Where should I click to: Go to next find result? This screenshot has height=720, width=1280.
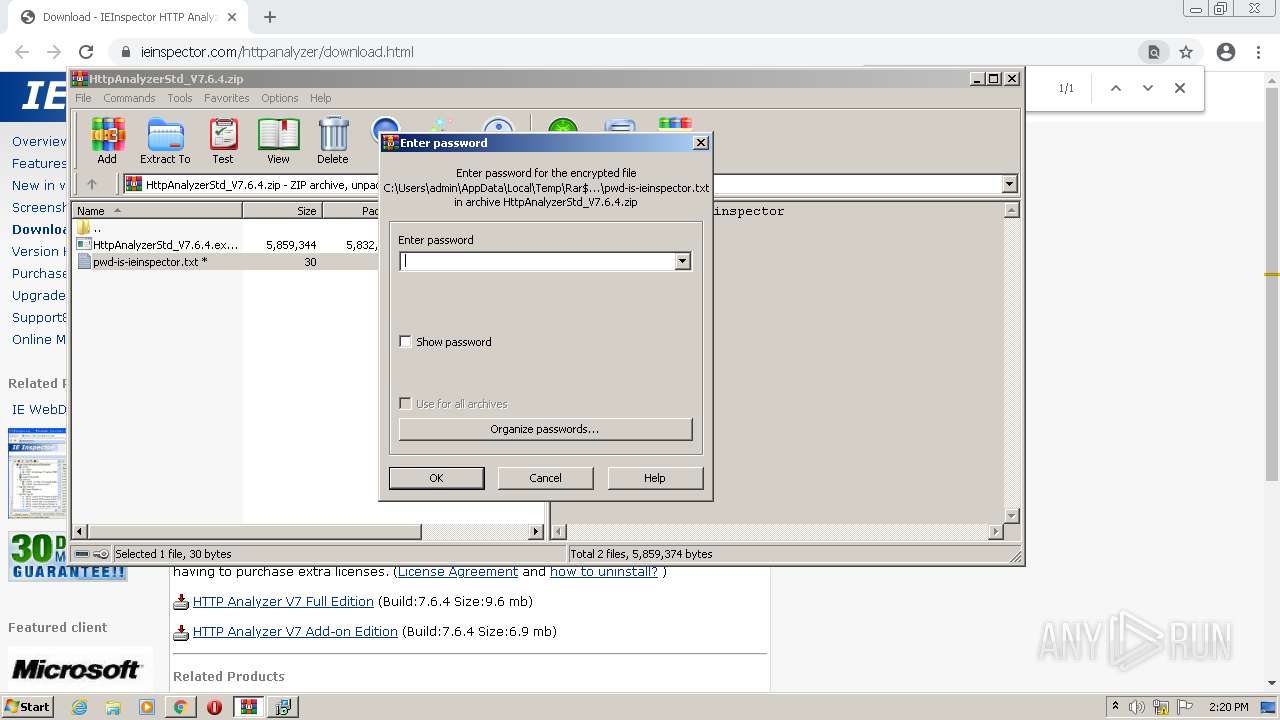click(1148, 88)
